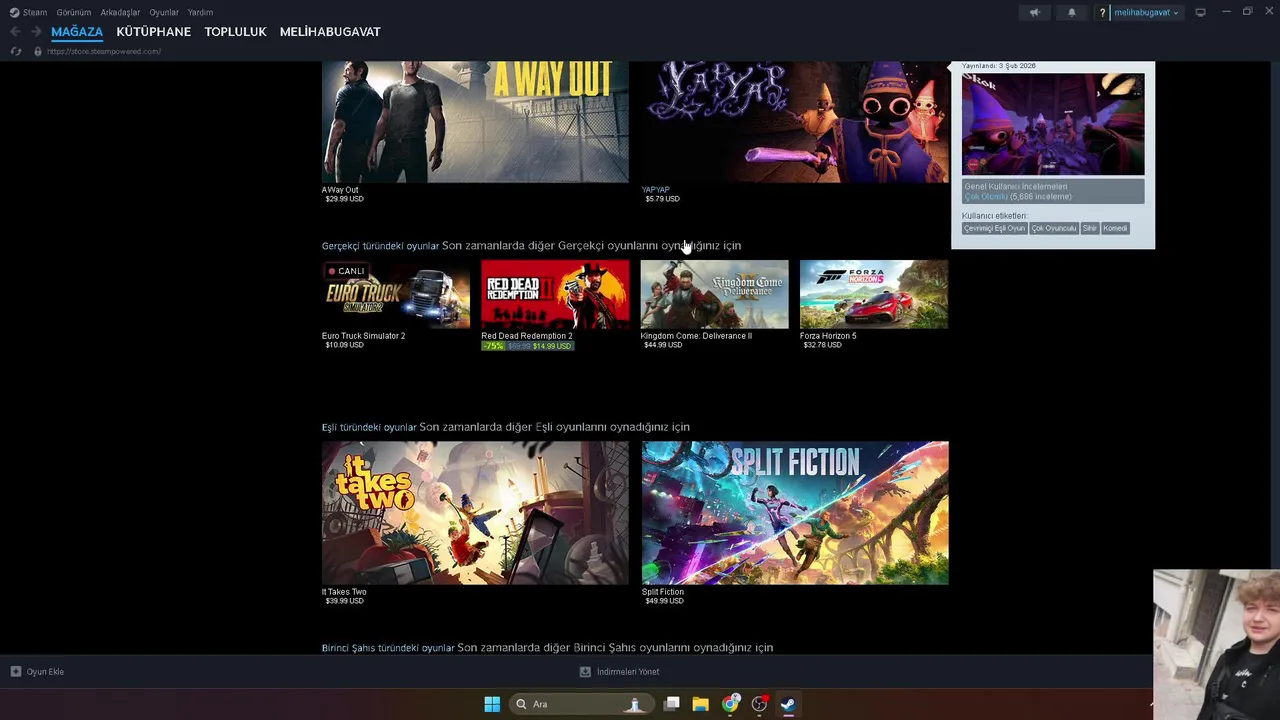Switch to Big Picture mode monitor icon

(1200, 12)
